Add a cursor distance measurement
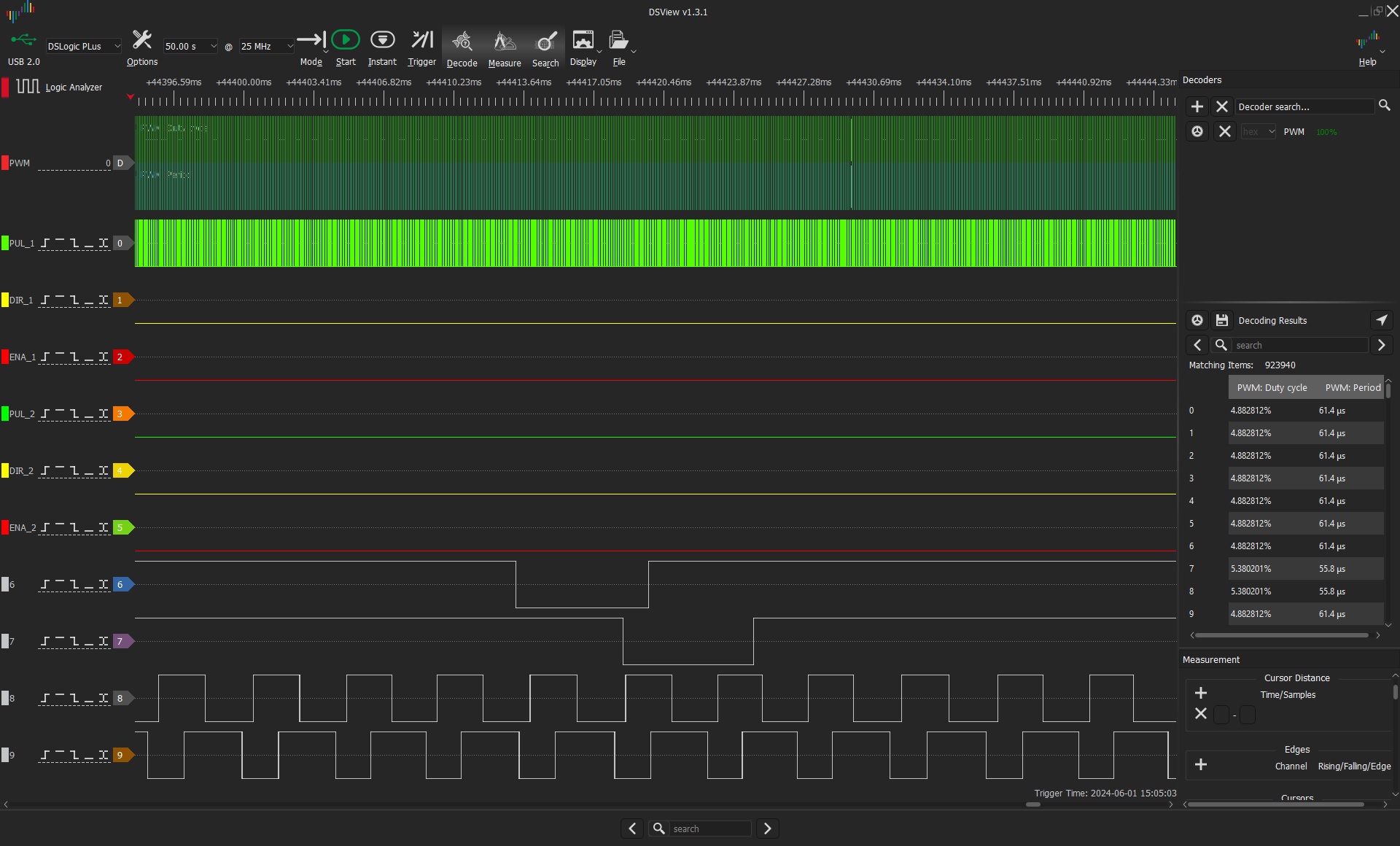Viewport: 1400px width, 846px height. [x=1201, y=693]
